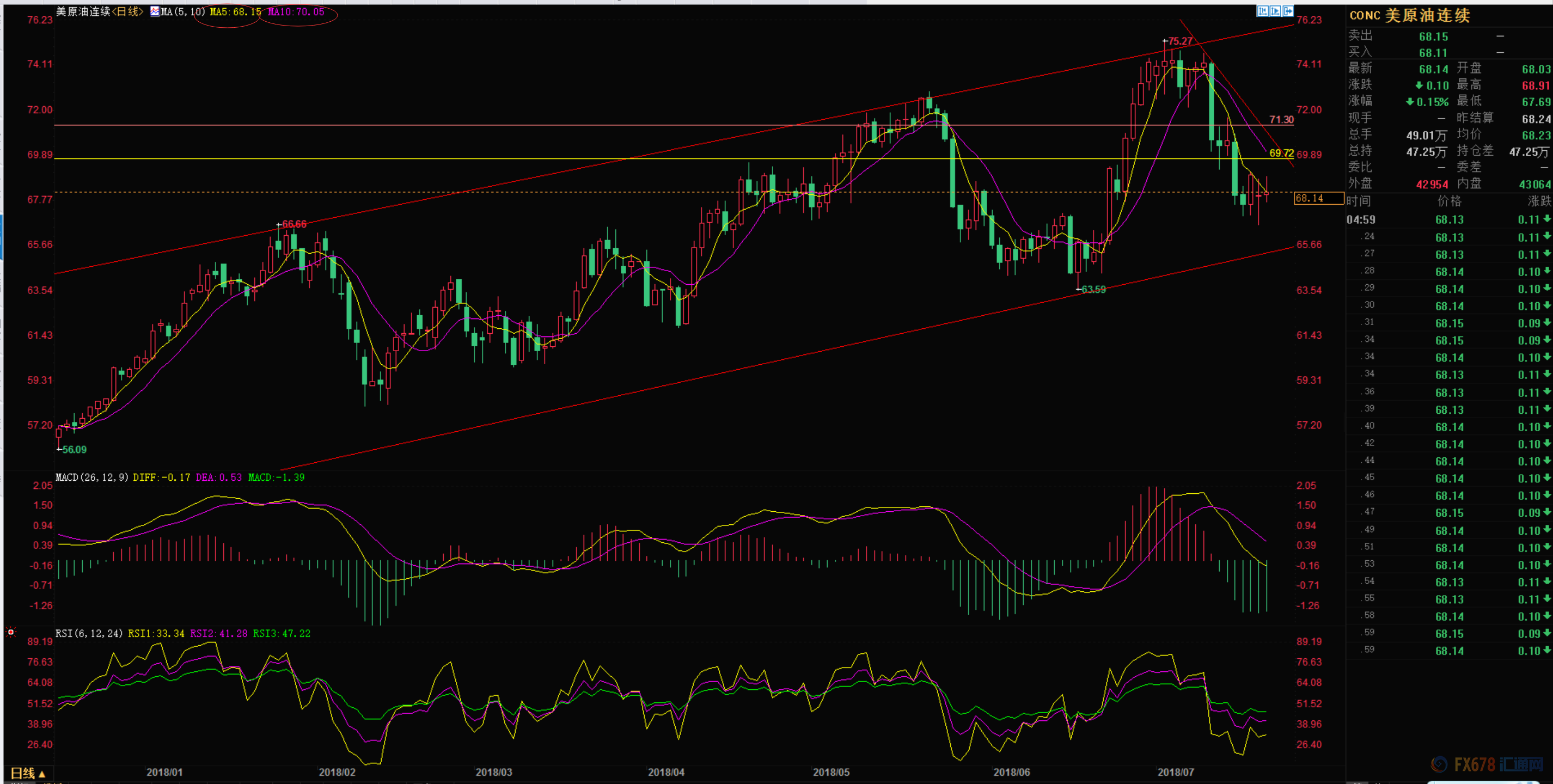
Task: Click the 04:59 tick row
Action: [x=1448, y=219]
